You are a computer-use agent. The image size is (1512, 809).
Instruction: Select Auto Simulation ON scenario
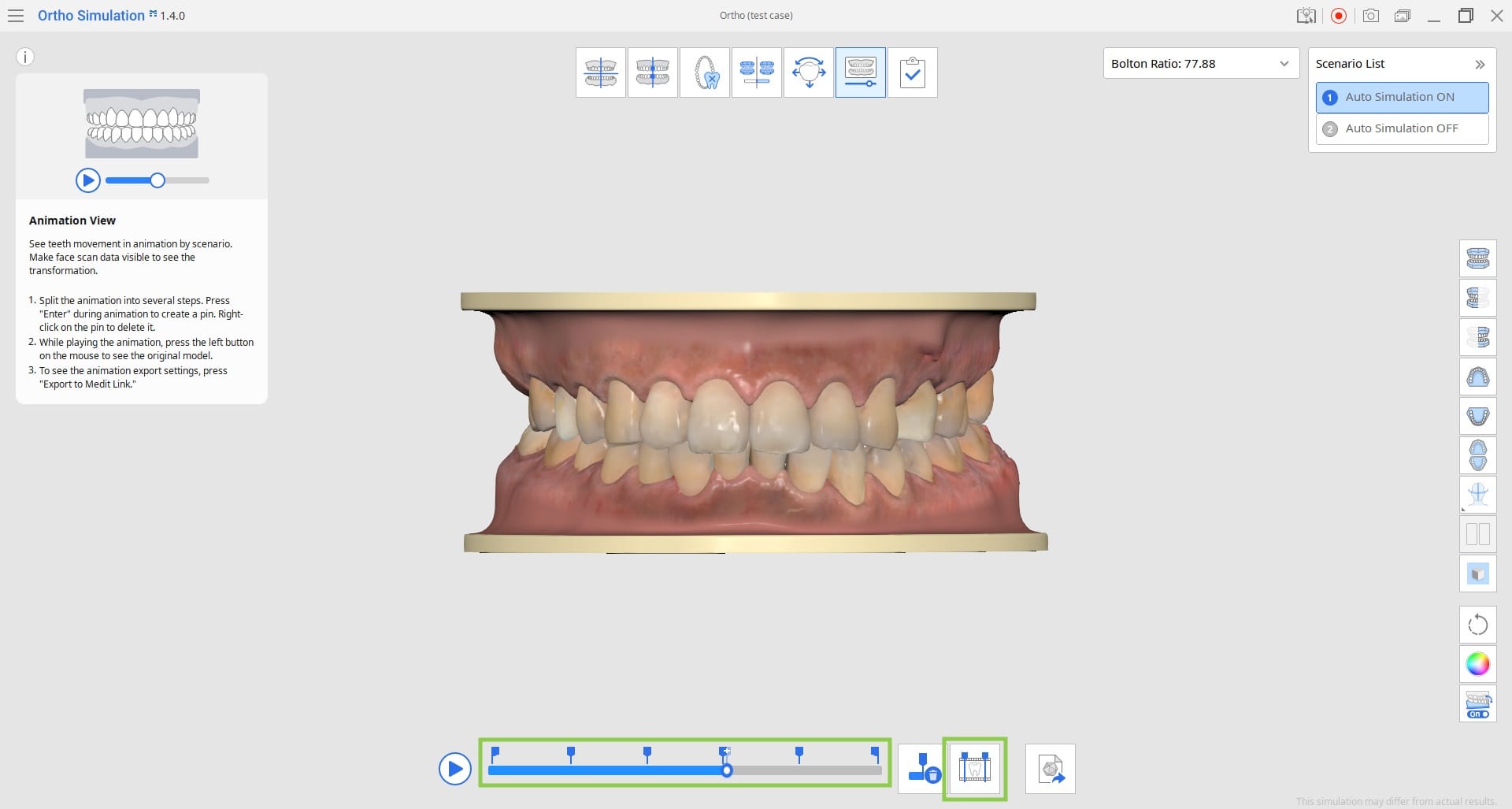[1403, 98]
